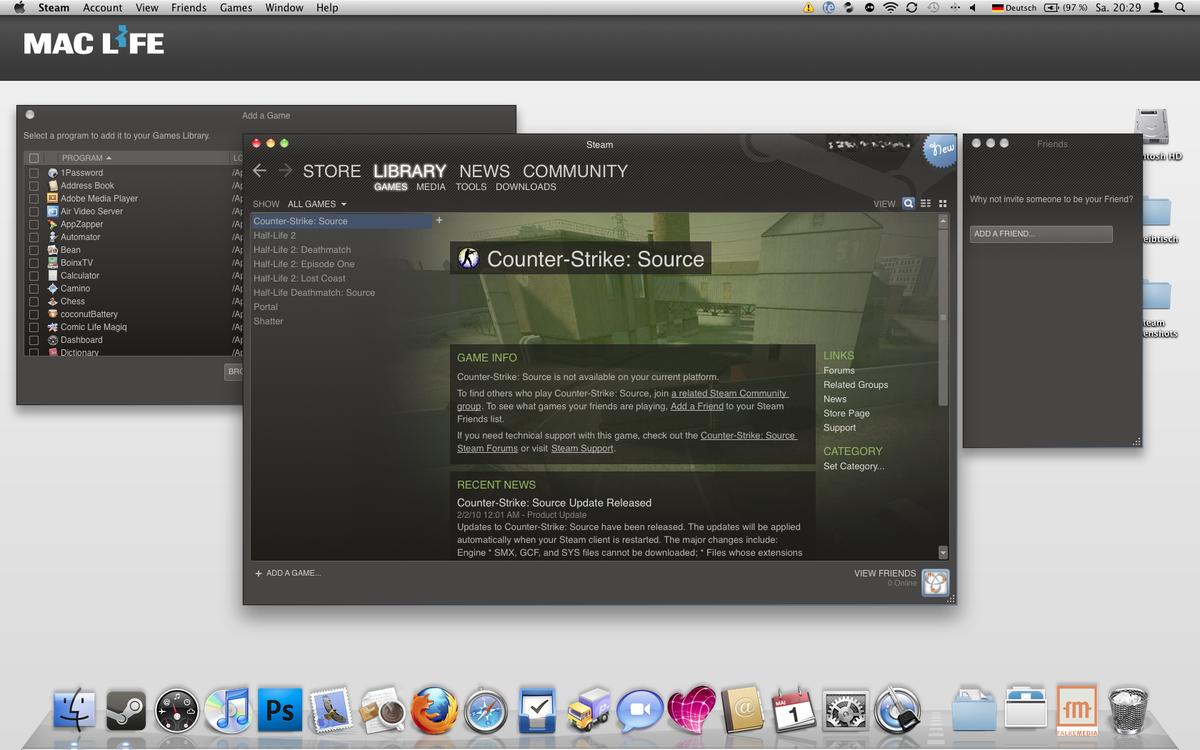Click Set Category under CATEGORY
1200x750 pixels.
tap(854, 466)
